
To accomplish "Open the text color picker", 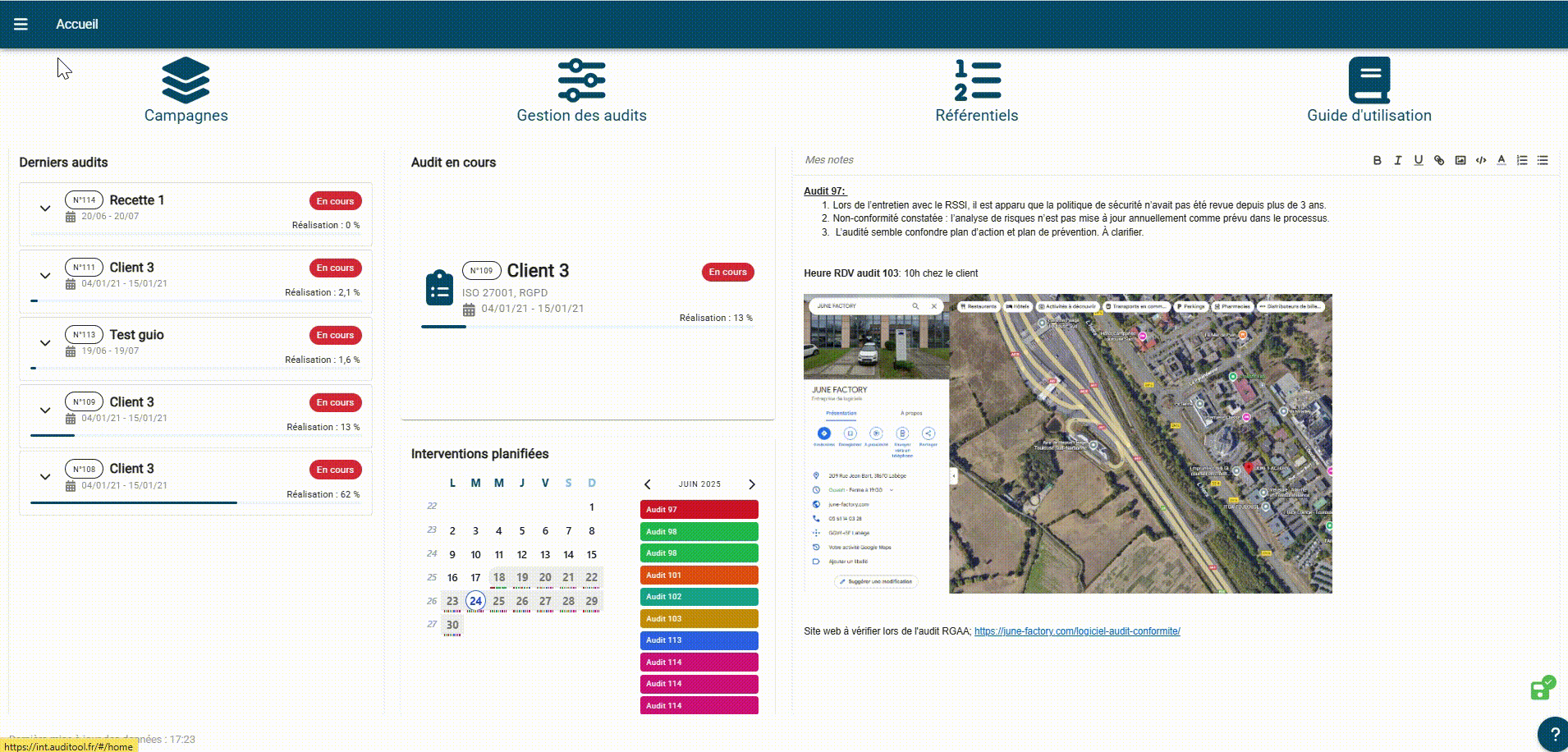I will (x=1501, y=161).
